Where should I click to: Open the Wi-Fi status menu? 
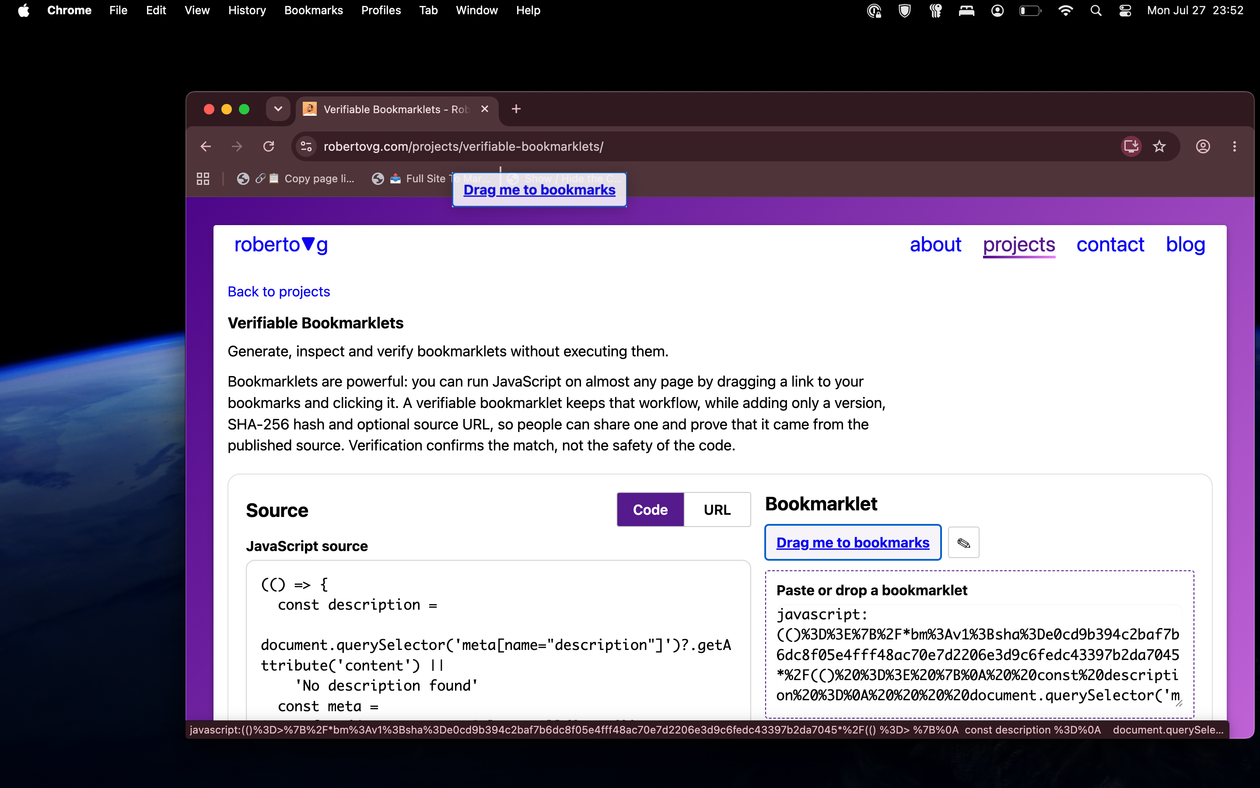[1066, 10]
